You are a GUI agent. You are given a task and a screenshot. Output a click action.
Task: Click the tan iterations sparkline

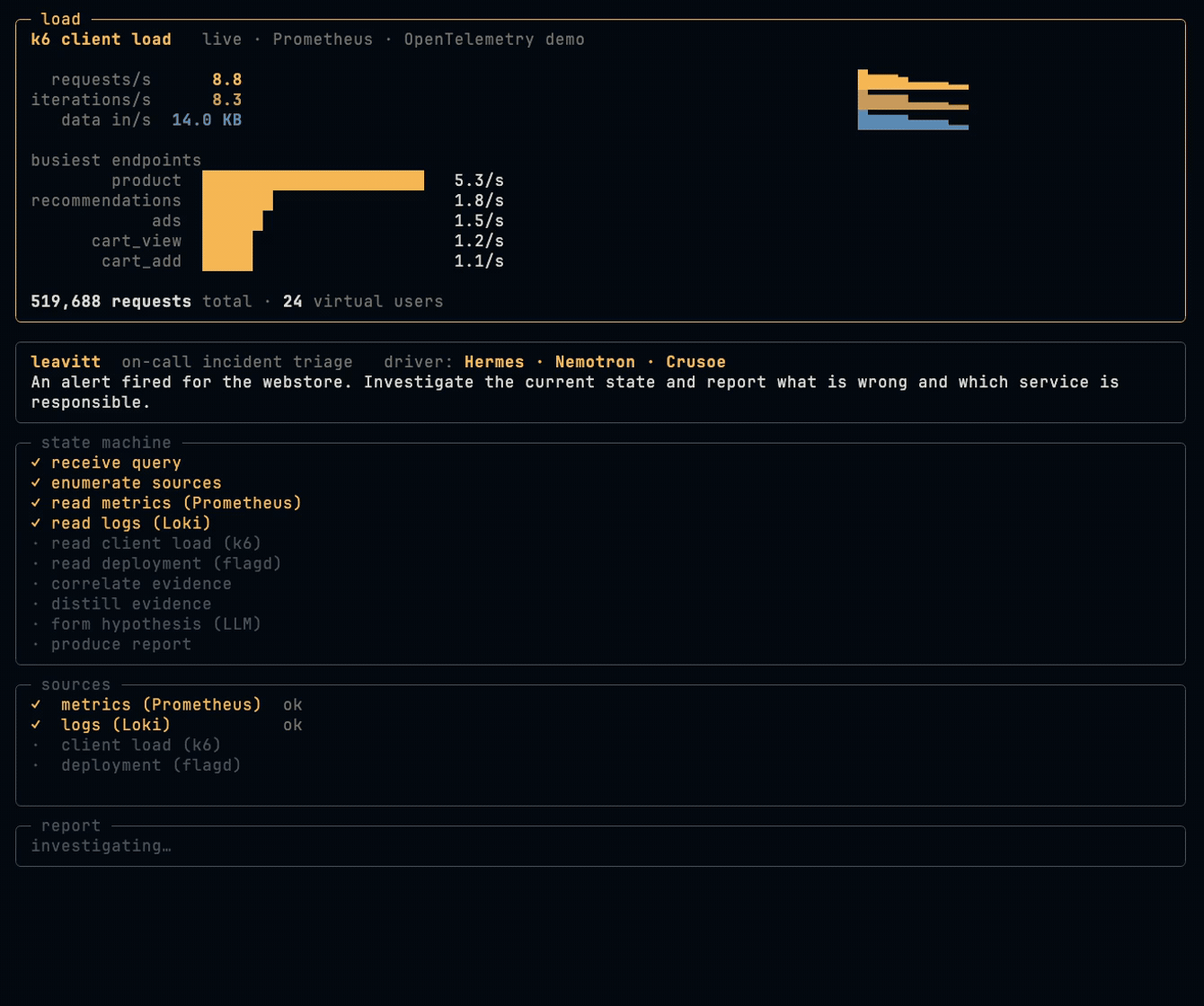pos(913,100)
